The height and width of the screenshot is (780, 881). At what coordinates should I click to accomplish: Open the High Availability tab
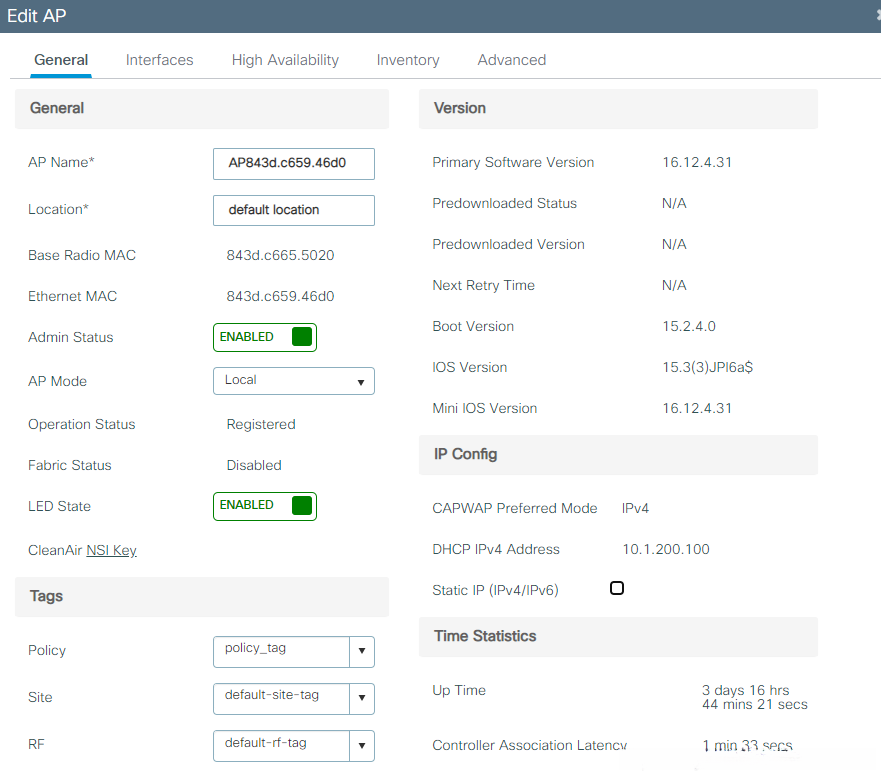coord(285,60)
